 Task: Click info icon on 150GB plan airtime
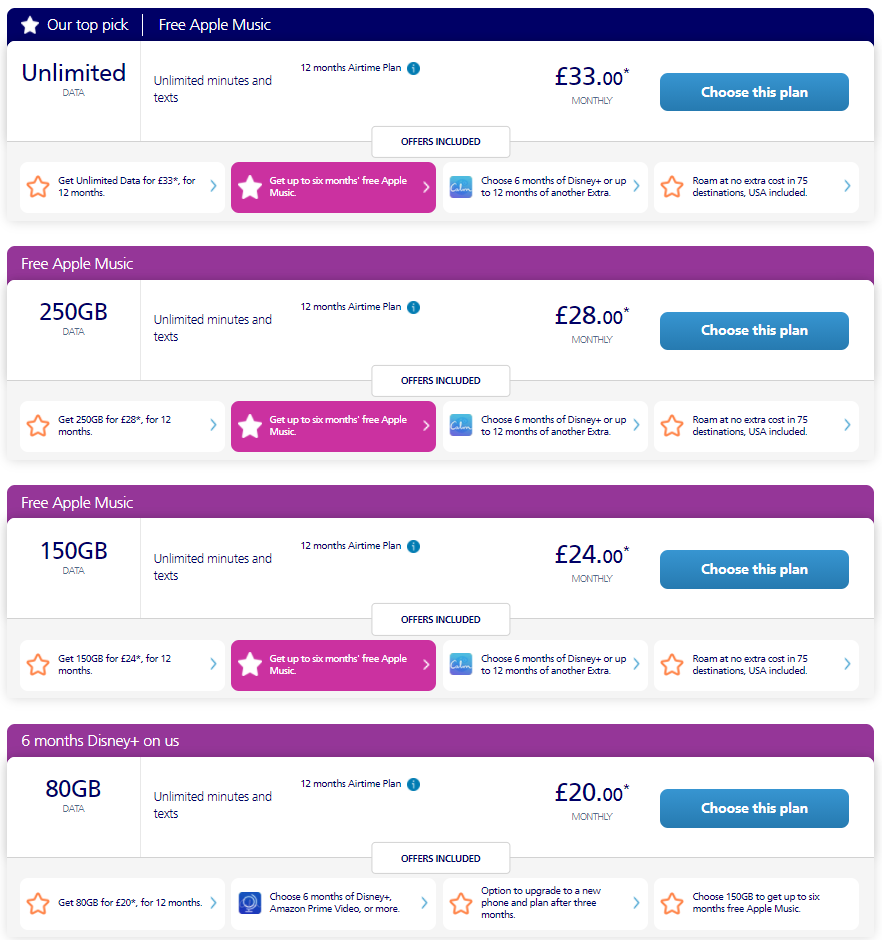(x=414, y=546)
